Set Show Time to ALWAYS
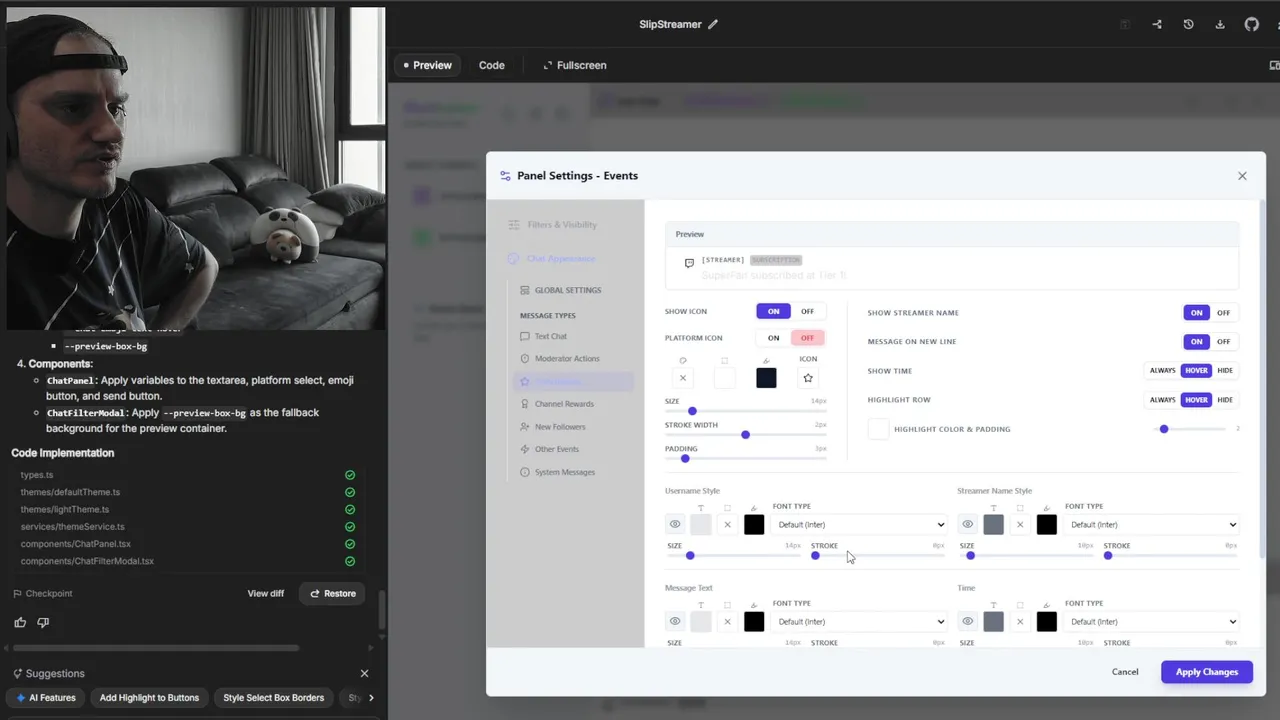Image resolution: width=1280 pixels, height=720 pixels. 1162,370
